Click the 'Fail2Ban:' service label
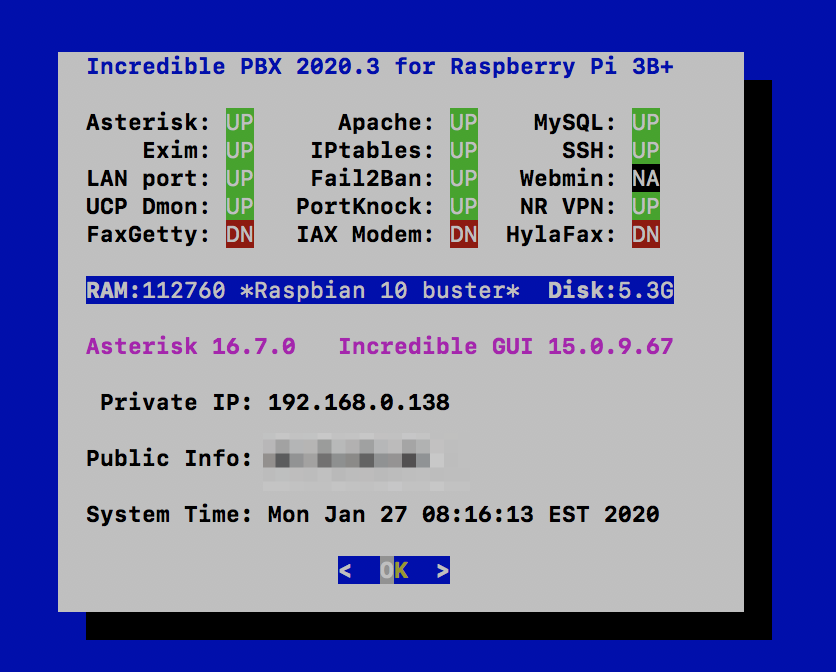The width and height of the screenshot is (836, 672). pos(372,179)
